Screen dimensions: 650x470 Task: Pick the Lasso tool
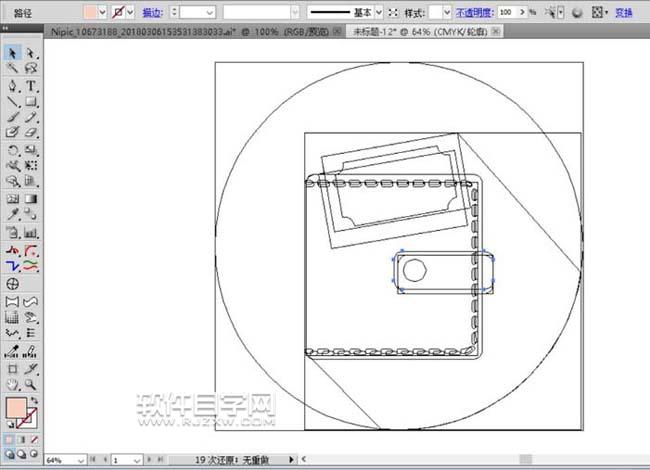click(x=31, y=68)
